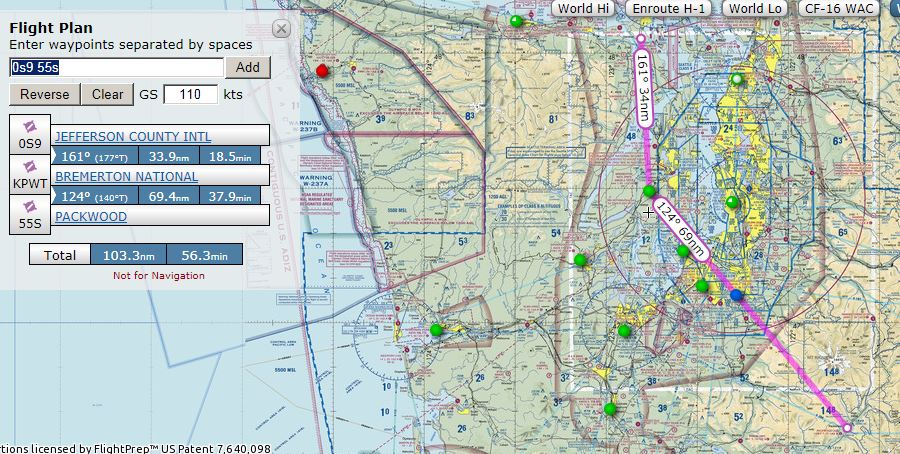This screenshot has width=900, height=454.
Task: Open the Jefferson County Intl link
Action: (133, 136)
